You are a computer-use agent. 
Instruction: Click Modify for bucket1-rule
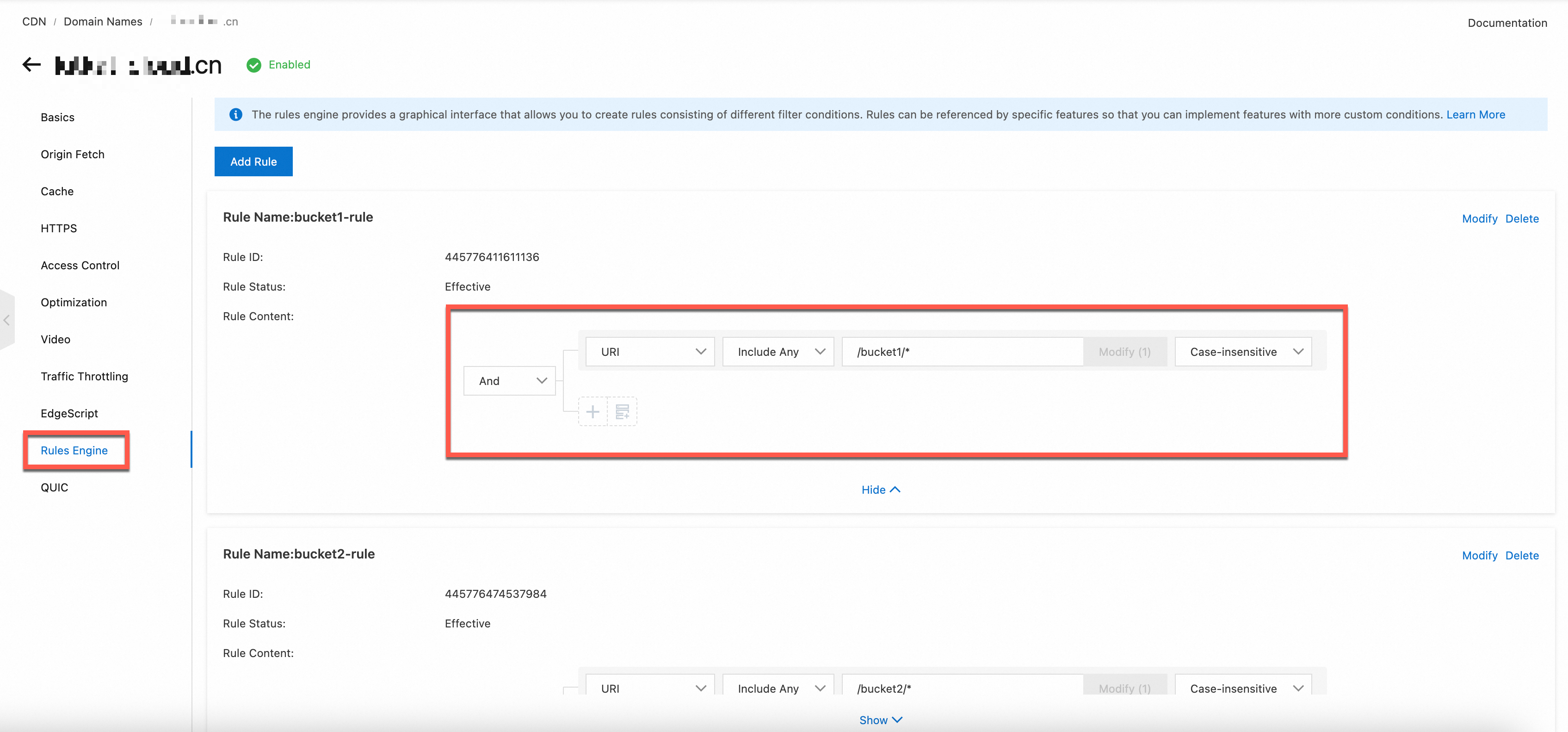coord(1479,218)
